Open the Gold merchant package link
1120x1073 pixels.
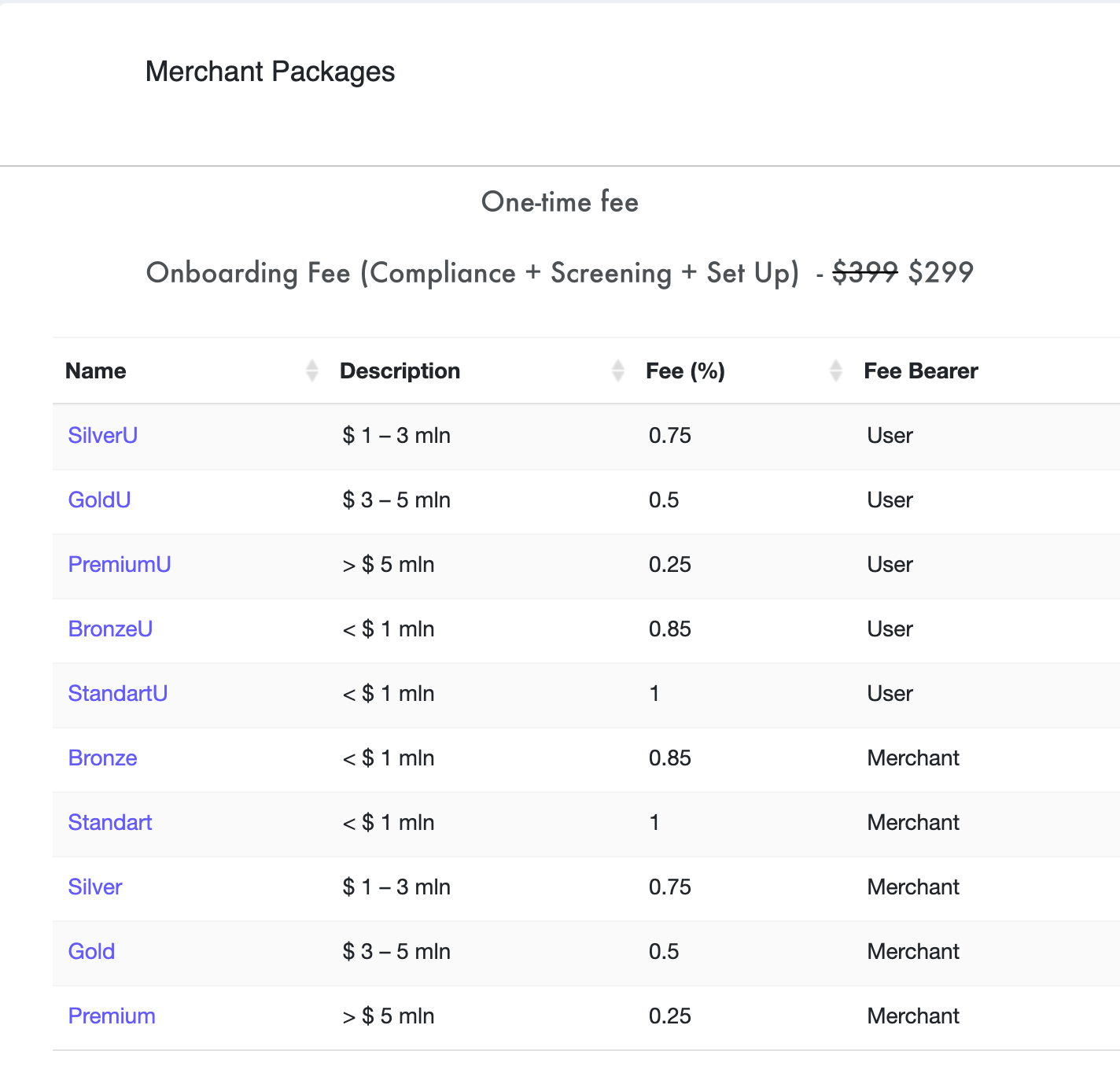click(x=91, y=952)
